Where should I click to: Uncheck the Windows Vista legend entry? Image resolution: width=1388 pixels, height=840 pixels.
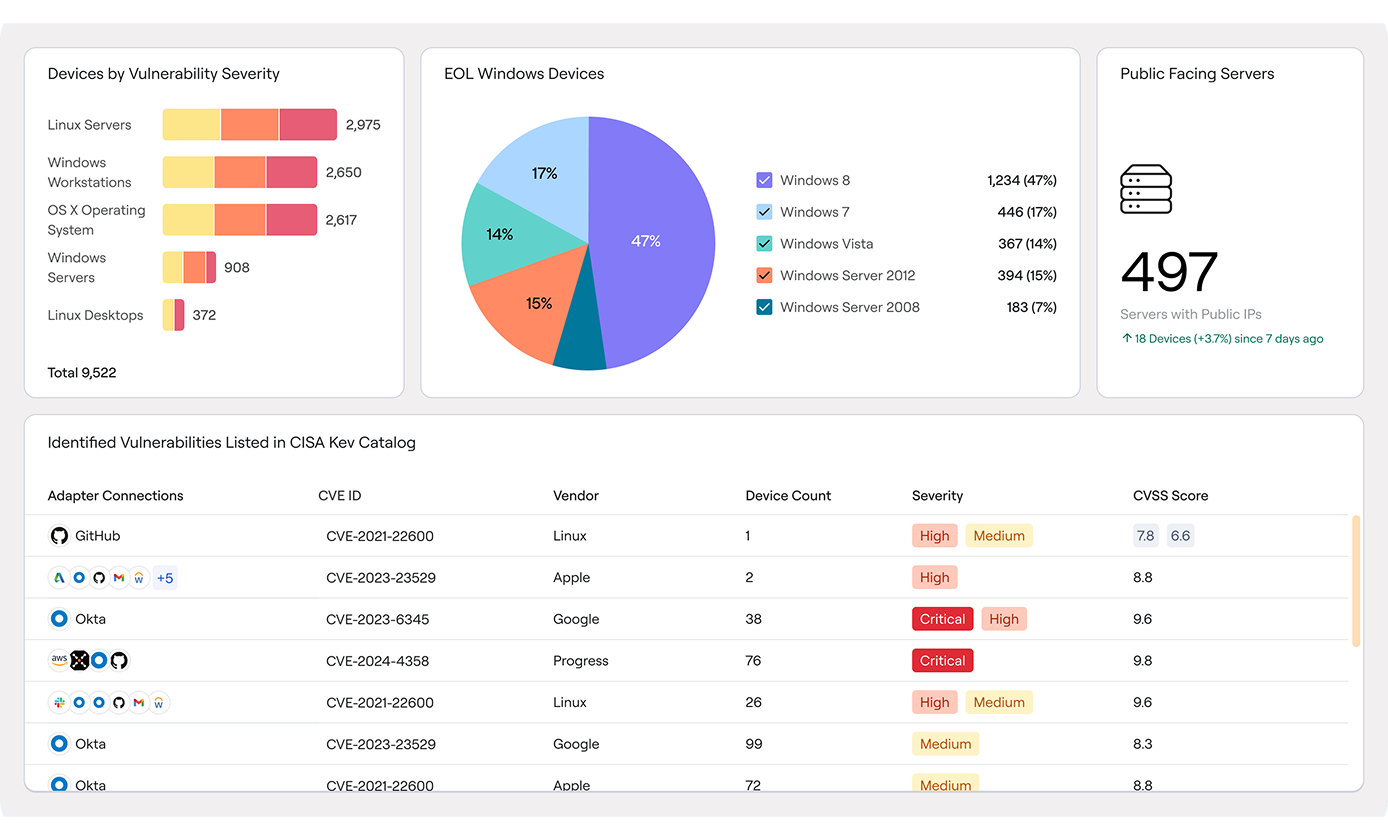pyautogui.click(x=764, y=243)
